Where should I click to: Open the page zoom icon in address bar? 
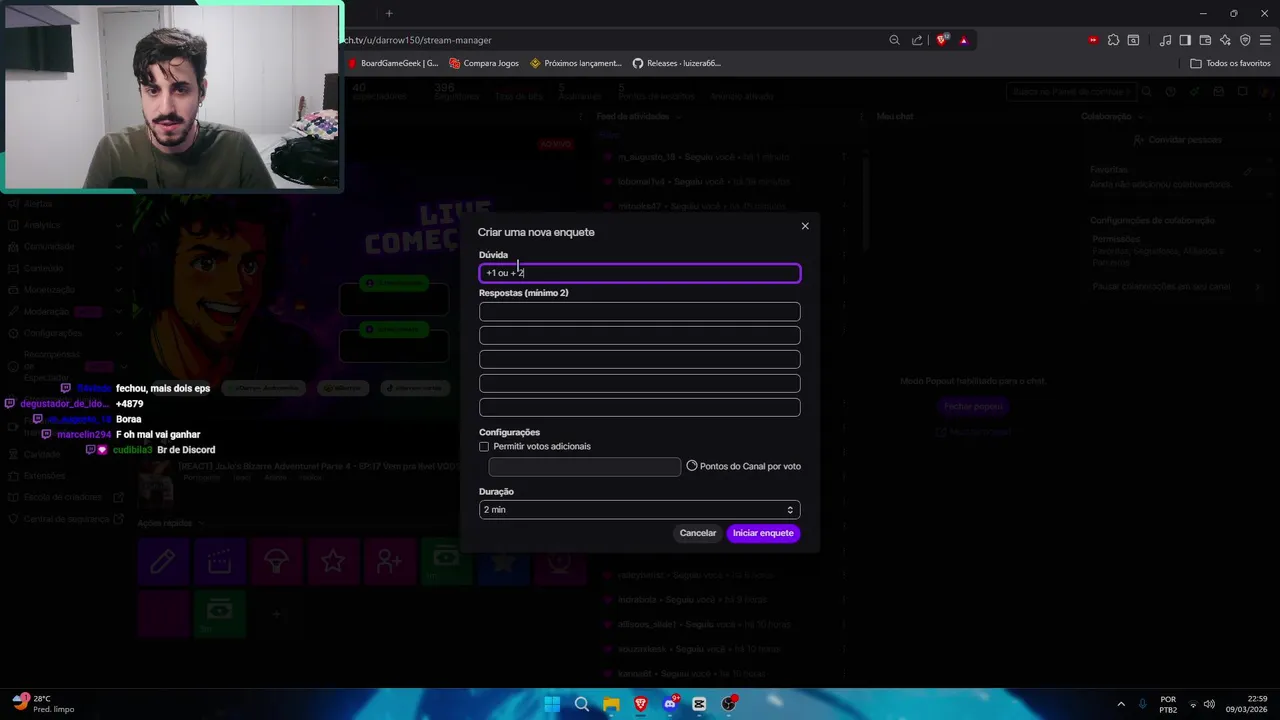pos(894,40)
